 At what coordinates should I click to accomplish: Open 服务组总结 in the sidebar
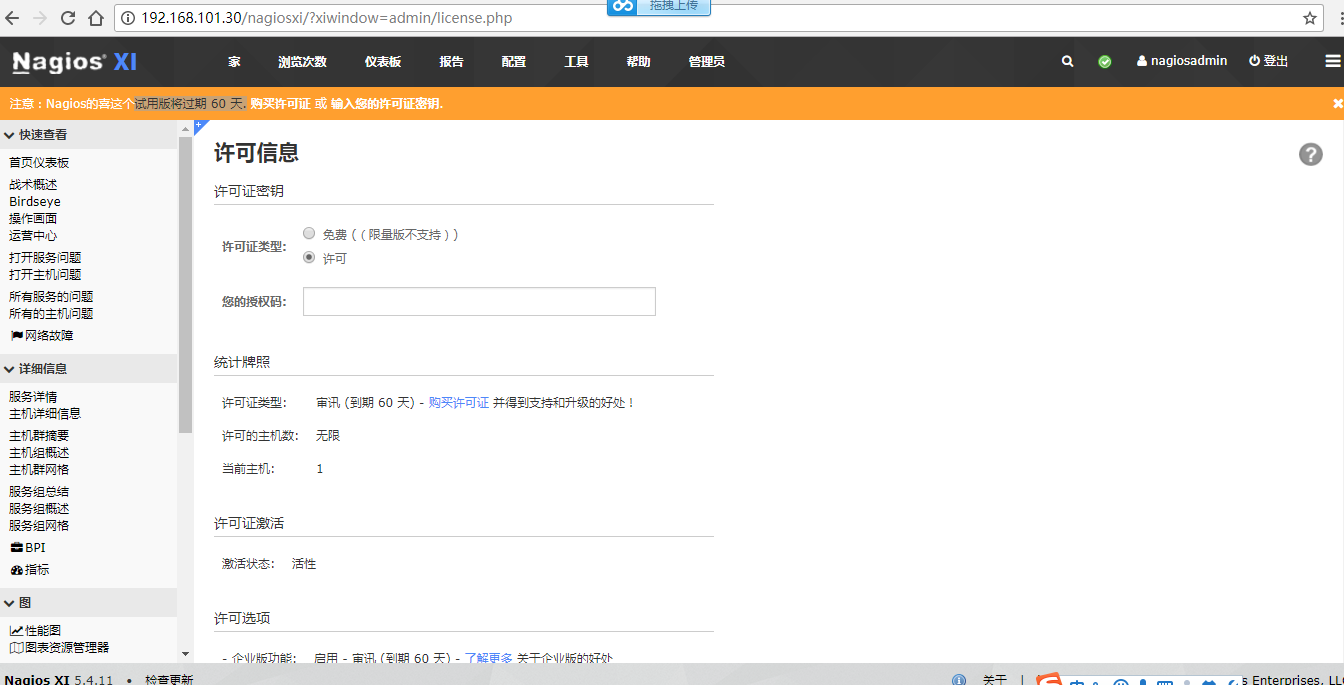tap(39, 492)
